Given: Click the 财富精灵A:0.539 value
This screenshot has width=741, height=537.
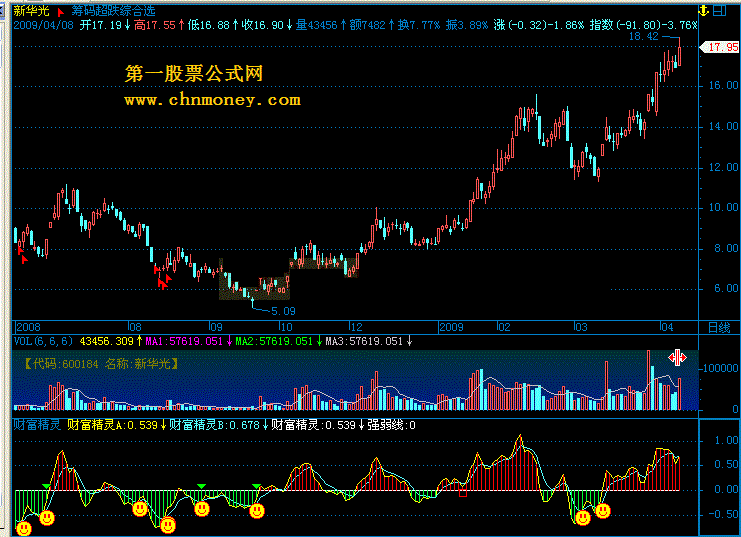Looking at the screenshot, I should 112,425.
